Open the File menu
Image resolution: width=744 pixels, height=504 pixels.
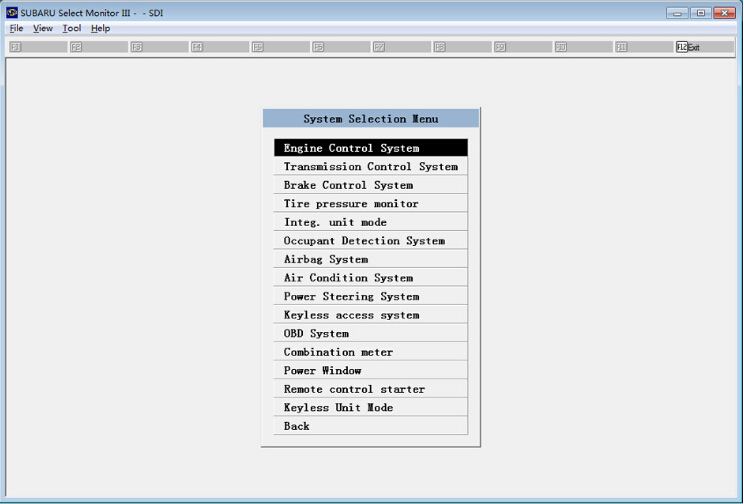pos(16,28)
